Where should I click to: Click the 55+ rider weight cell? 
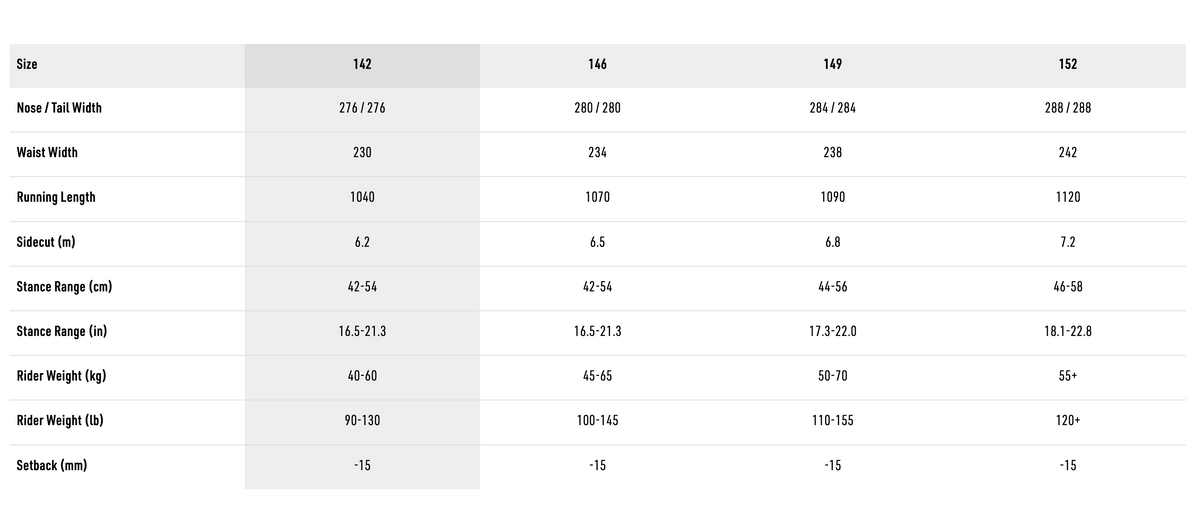coord(1068,376)
